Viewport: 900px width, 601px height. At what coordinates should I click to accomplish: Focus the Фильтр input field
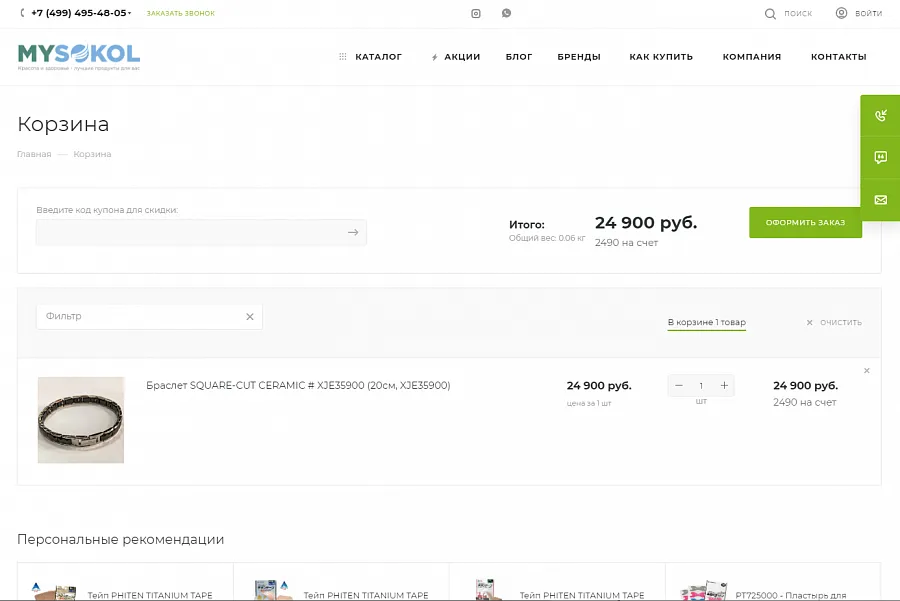click(x=149, y=317)
